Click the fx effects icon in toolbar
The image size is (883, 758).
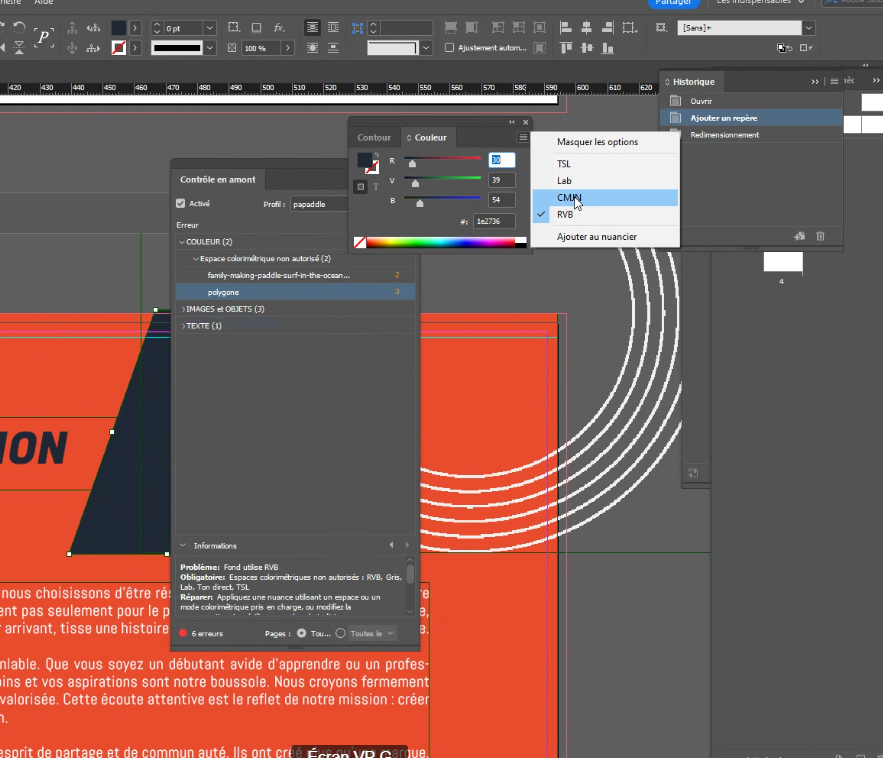[279, 27]
